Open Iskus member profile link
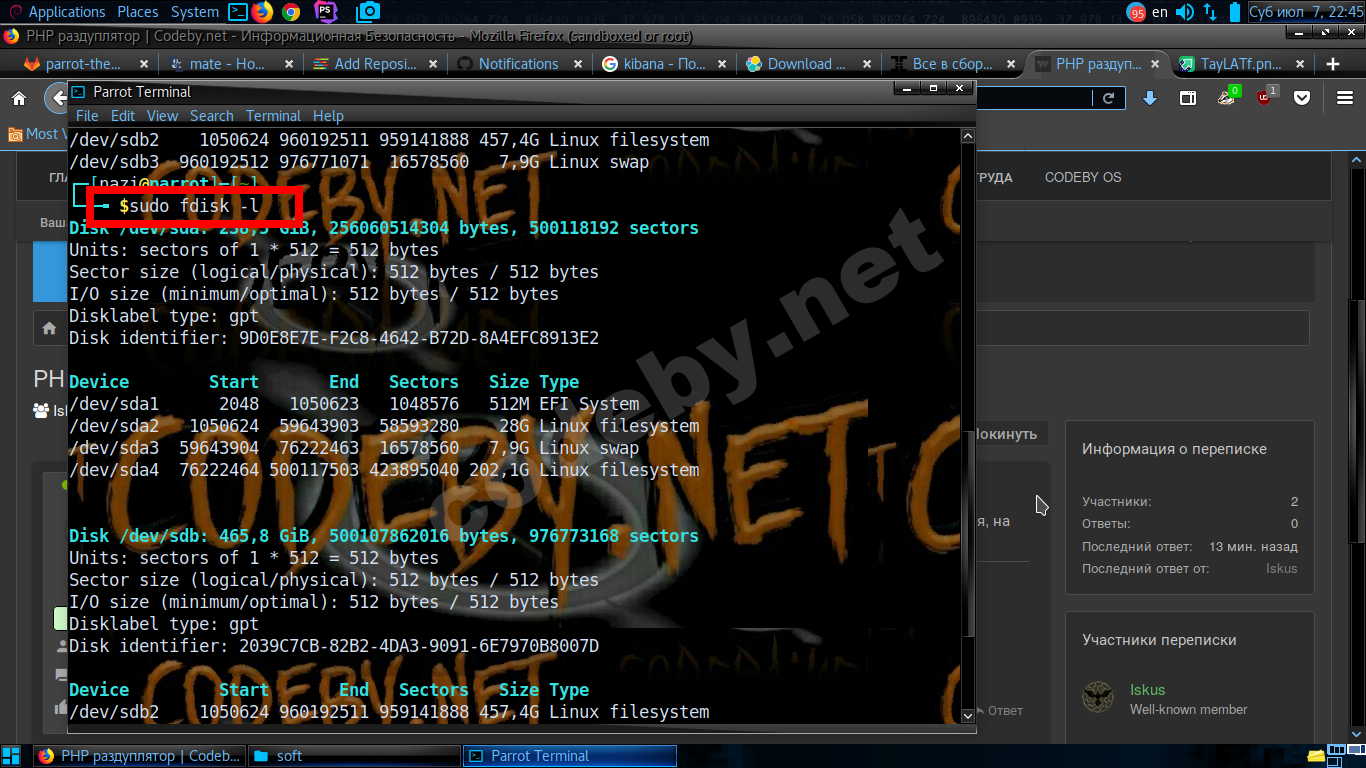This screenshot has height=768, width=1366. [x=1147, y=690]
